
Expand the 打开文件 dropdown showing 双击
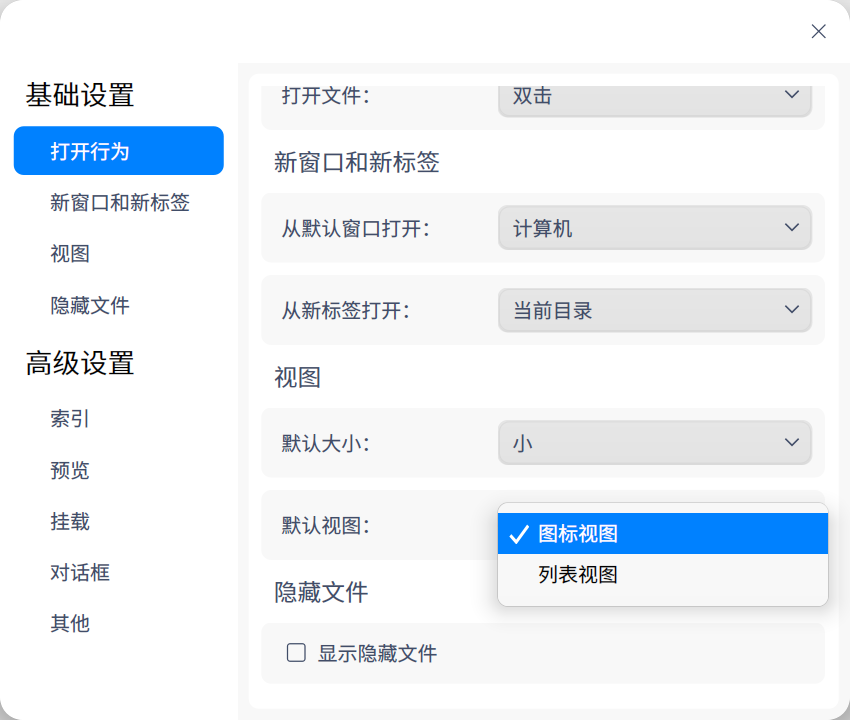654,97
